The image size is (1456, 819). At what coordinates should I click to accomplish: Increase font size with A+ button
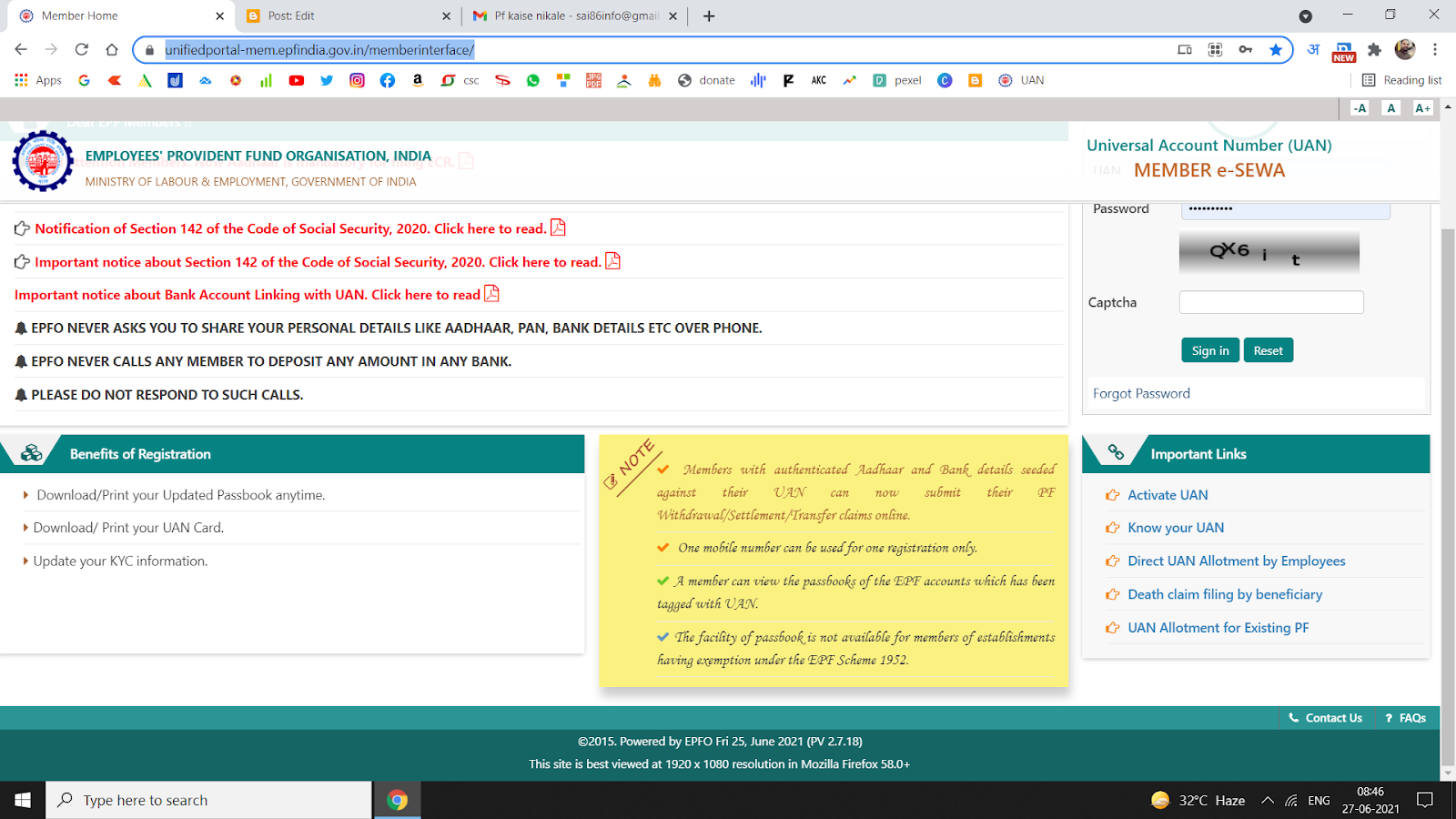pyautogui.click(x=1422, y=107)
